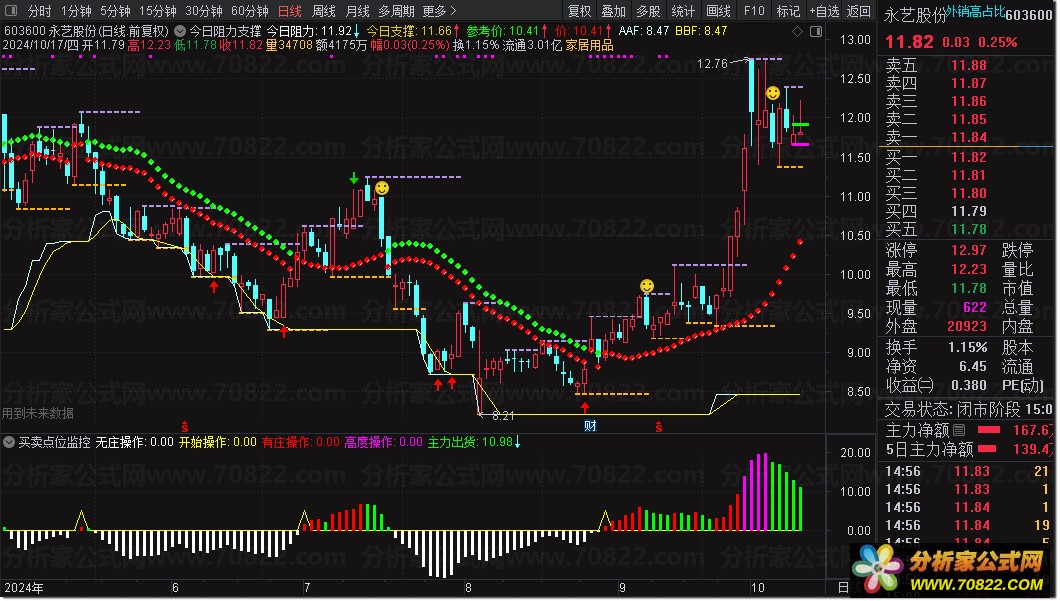Open the 主力净额 detail list icon
The image size is (1060, 601).
click(x=959, y=429)
